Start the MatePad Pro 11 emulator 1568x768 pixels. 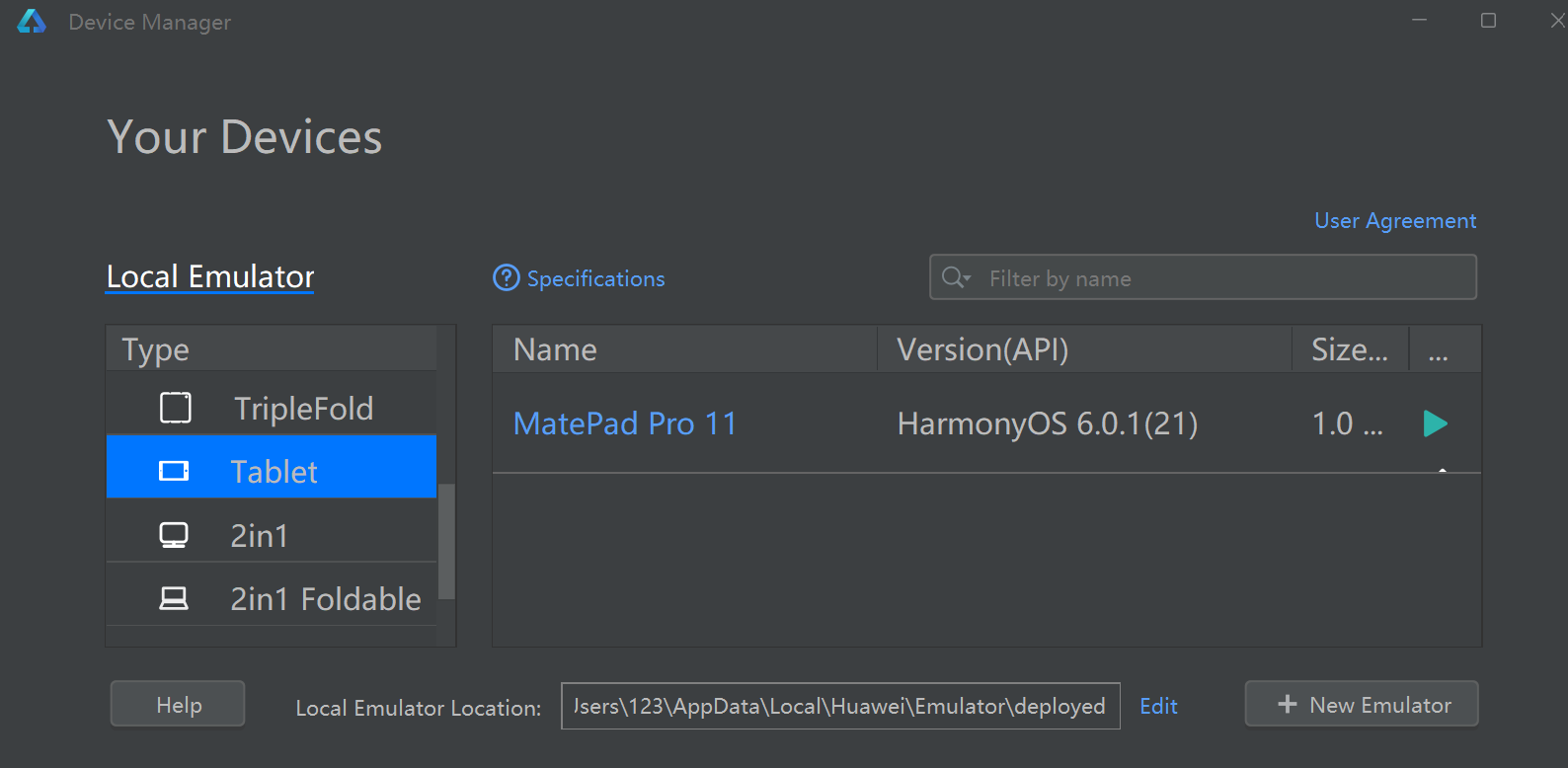tap(1435, 423)
